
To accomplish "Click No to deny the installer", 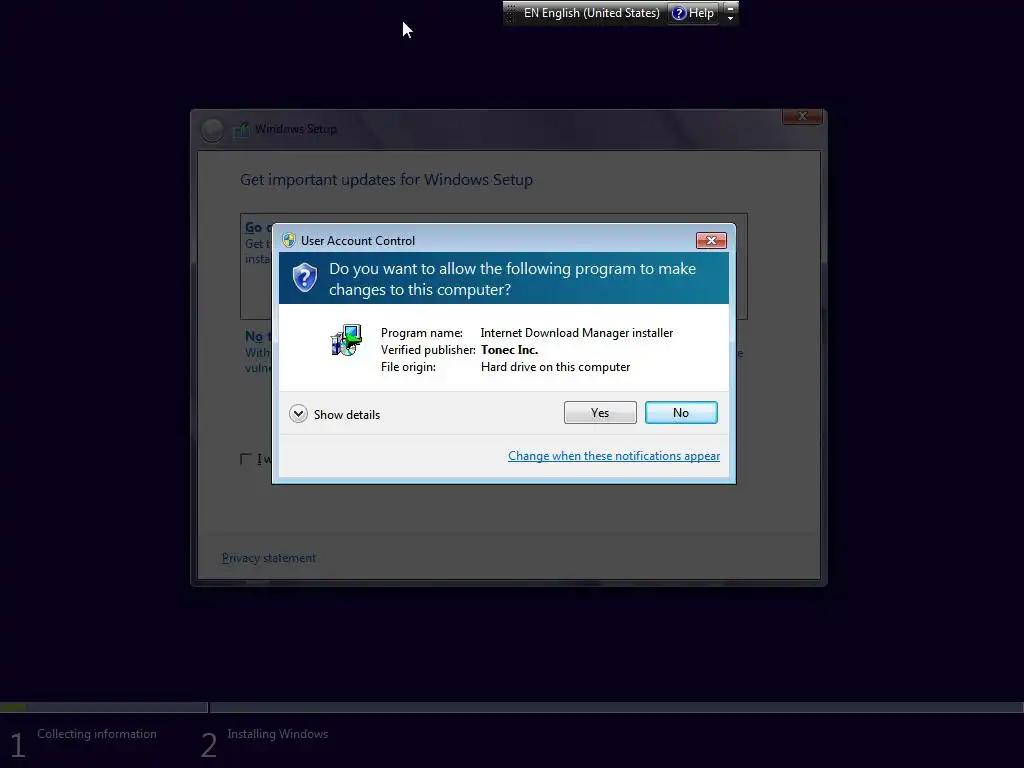I will 680,413.
